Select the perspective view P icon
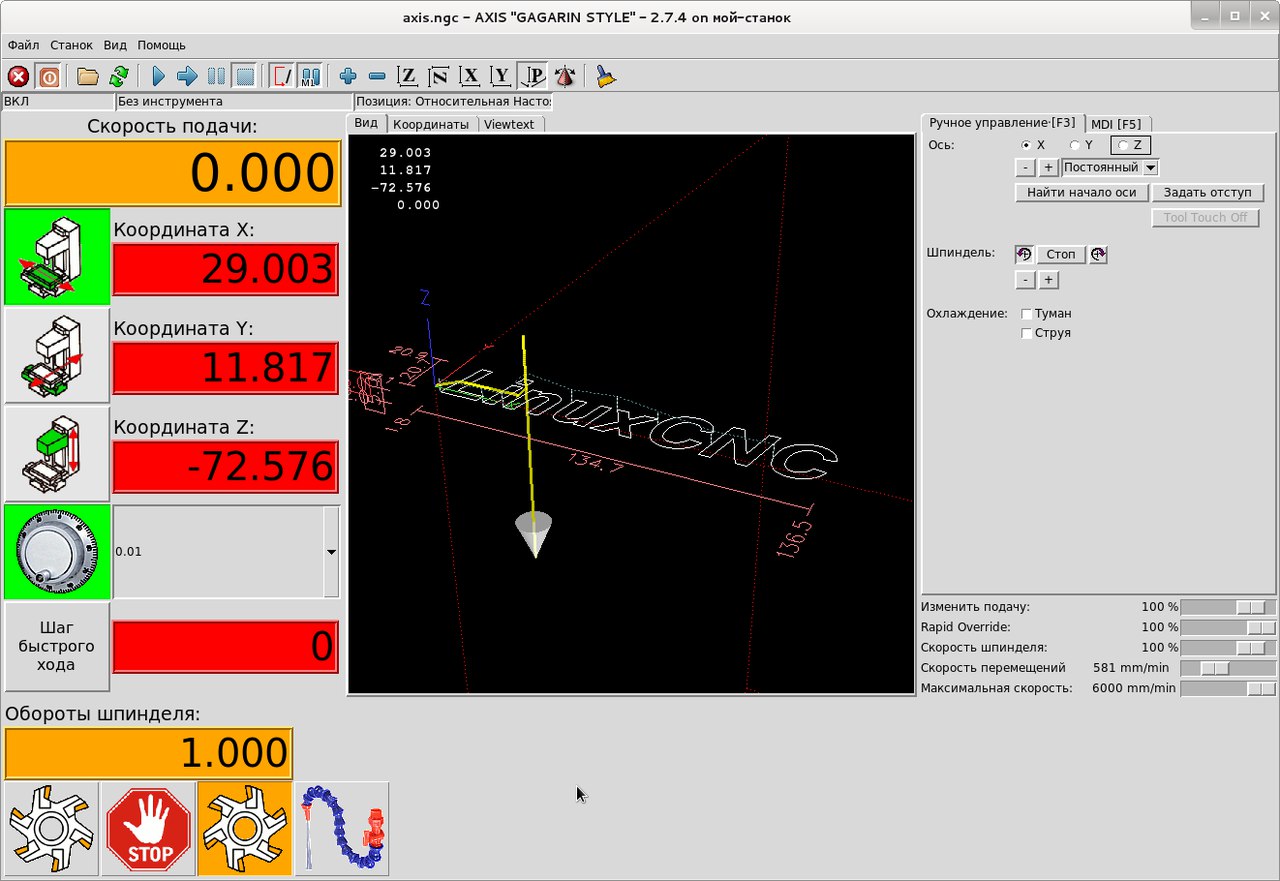Screen dimensions: 1280x881 [533, 76]
